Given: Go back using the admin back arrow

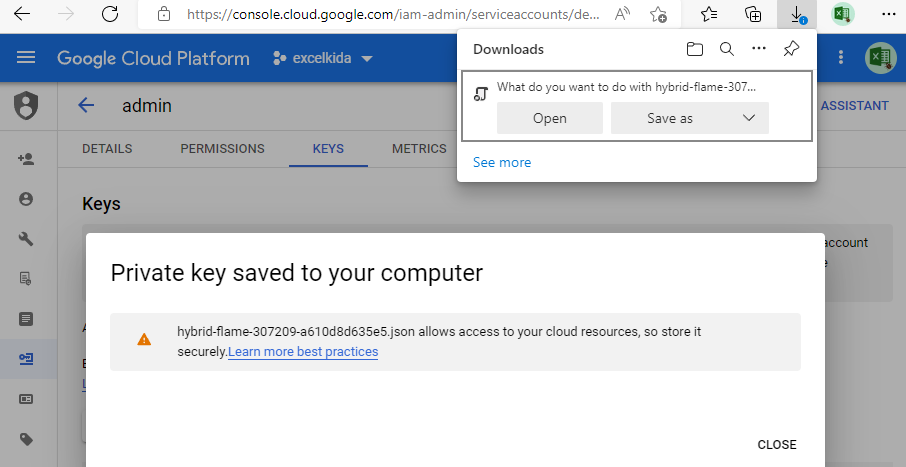Looking at the screenshot, I should coord(86,105).
